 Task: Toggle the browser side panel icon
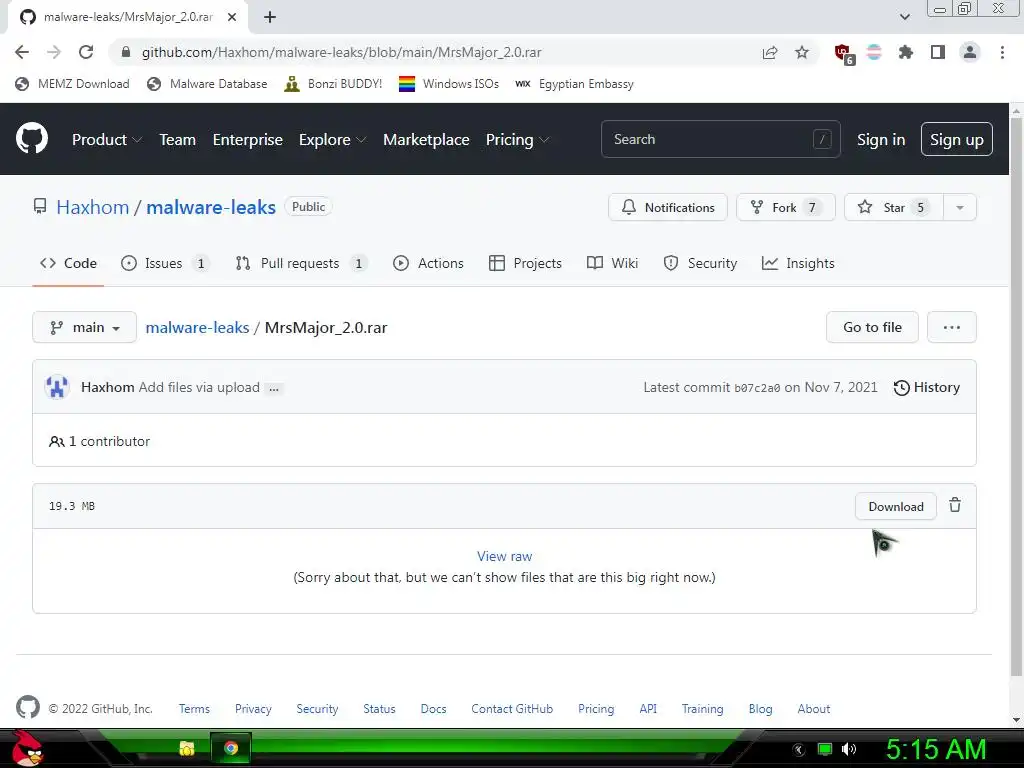(x=938, y=52)
